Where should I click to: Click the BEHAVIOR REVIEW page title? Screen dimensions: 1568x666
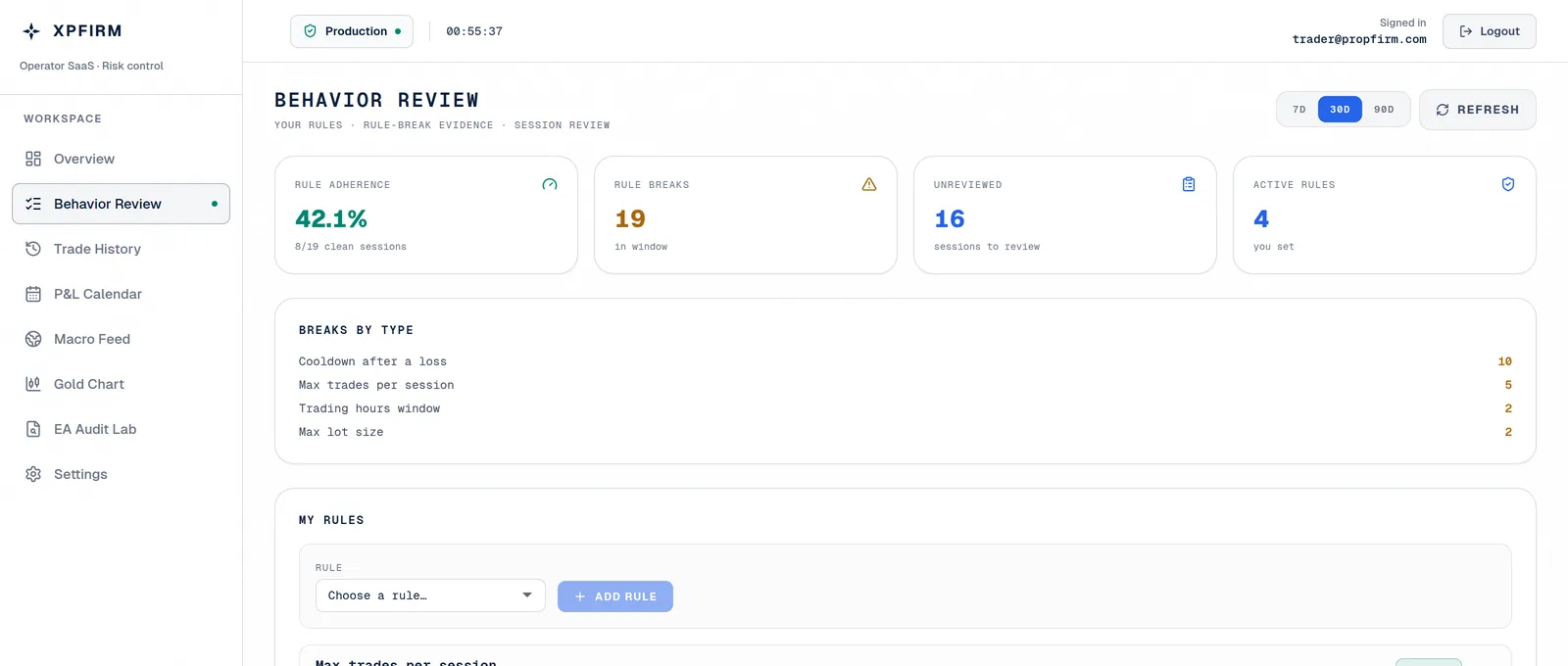377,100
